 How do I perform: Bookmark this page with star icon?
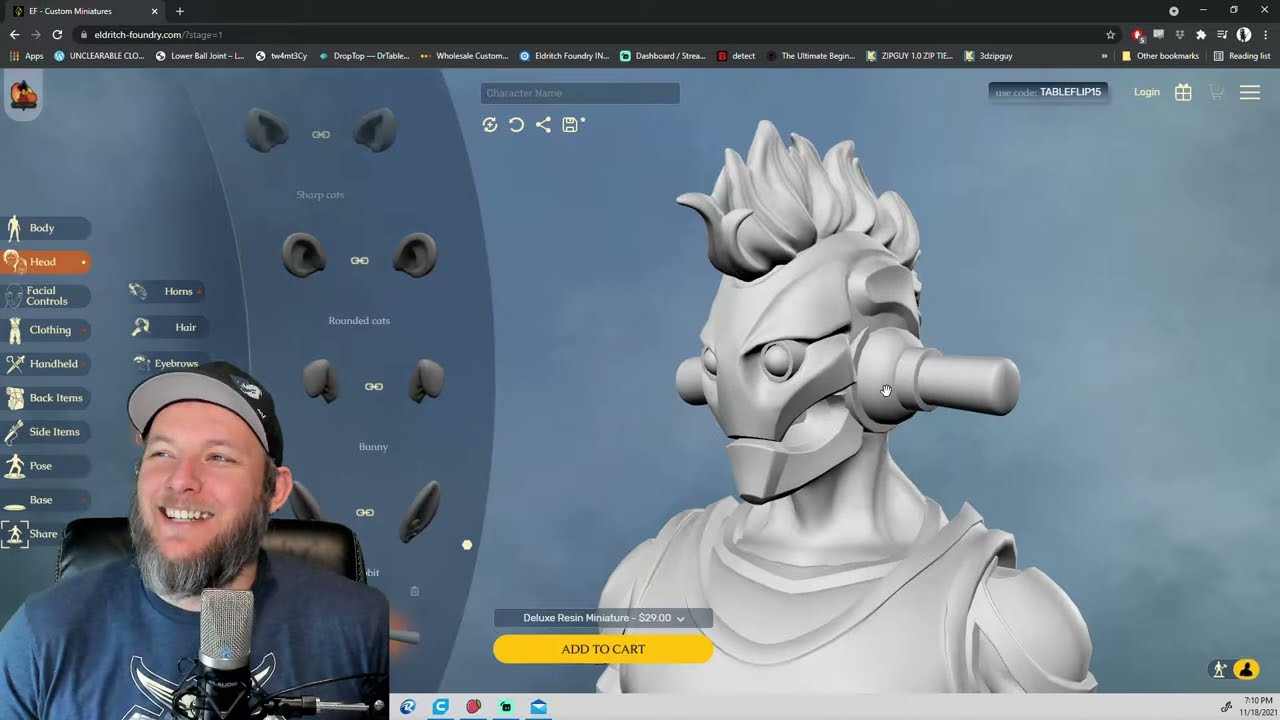1110,34
